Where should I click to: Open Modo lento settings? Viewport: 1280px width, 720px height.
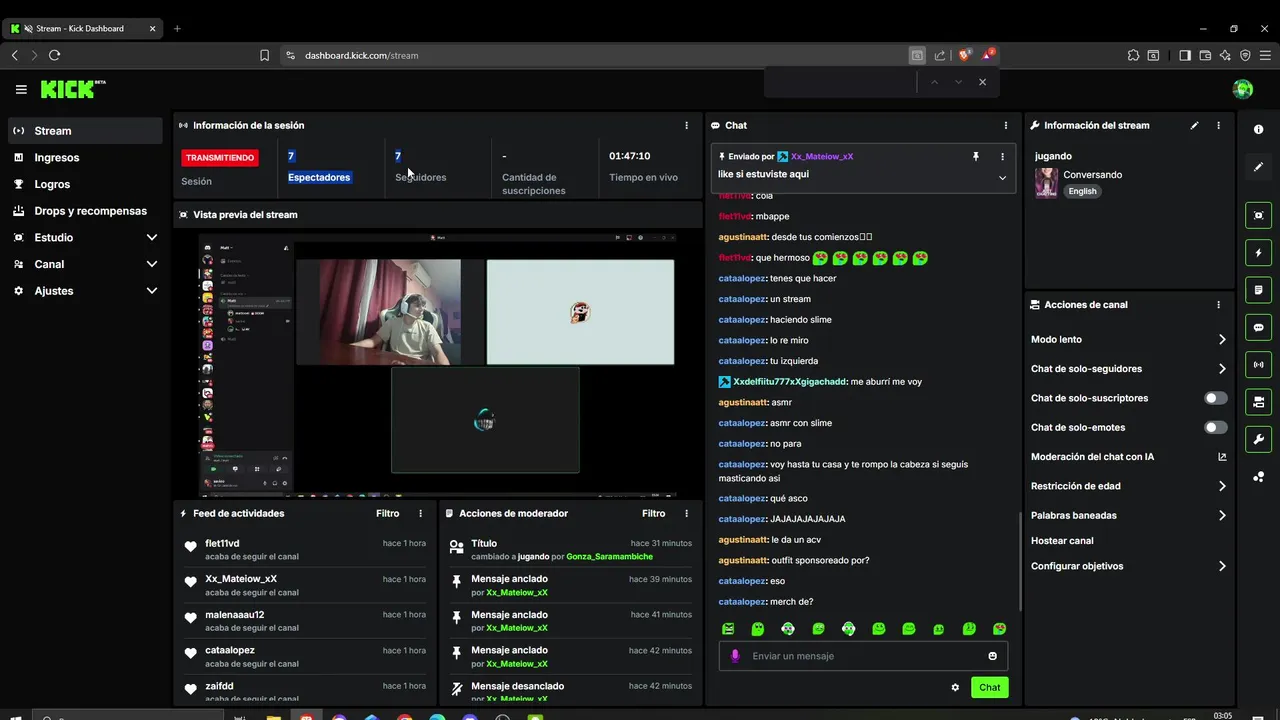tap(1129, 340)
